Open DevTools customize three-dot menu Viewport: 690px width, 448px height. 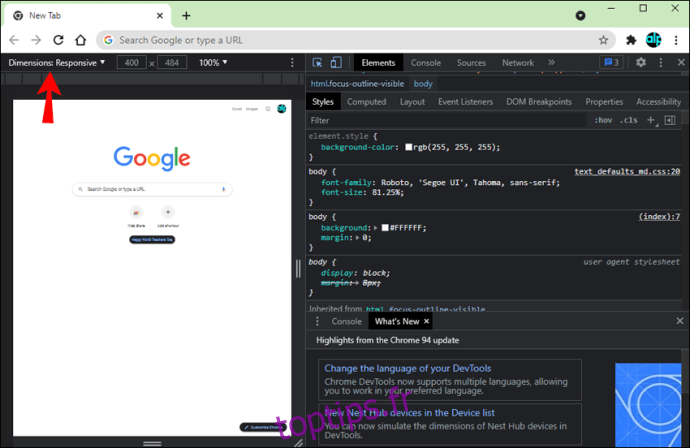(x=661, y=62)
